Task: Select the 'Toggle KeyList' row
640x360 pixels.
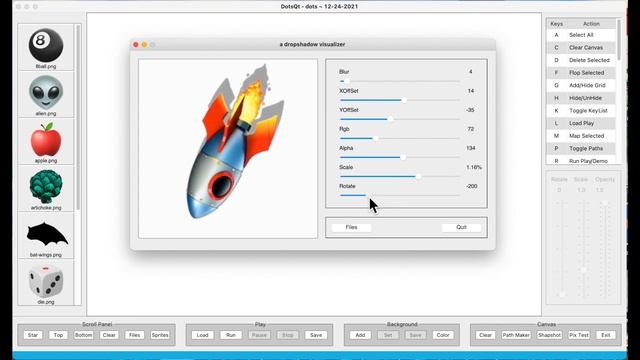Action: (x=581, y=111)
